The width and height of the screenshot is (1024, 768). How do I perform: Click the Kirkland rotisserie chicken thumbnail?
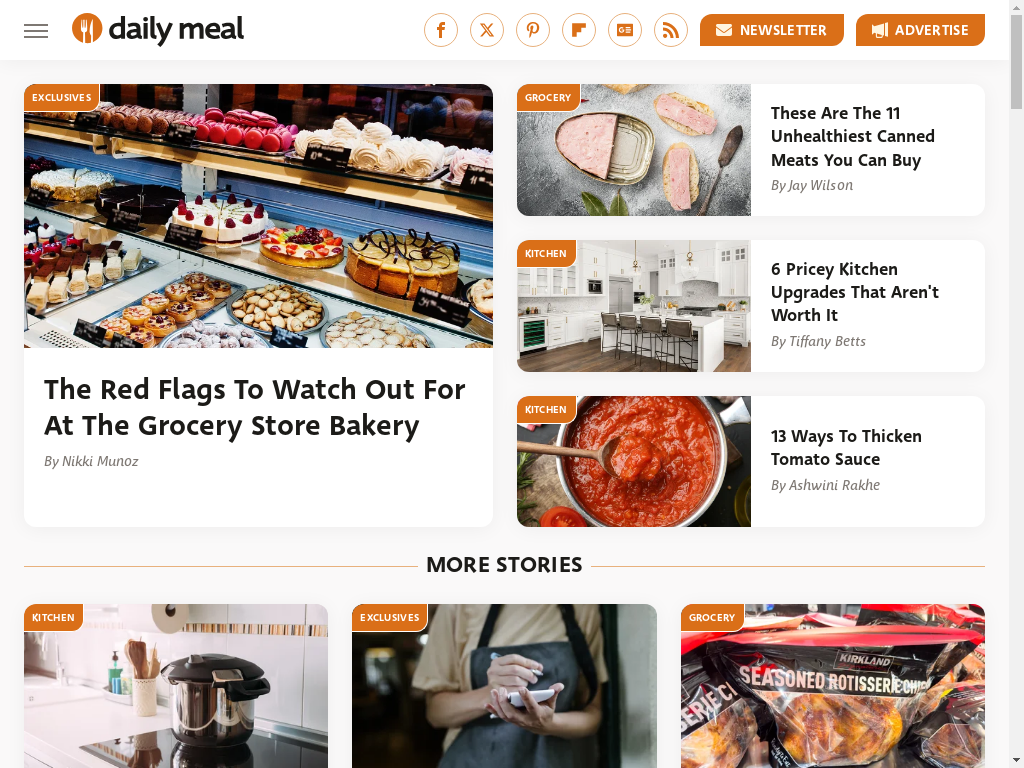pyautogui.click(x=833, y=686)
